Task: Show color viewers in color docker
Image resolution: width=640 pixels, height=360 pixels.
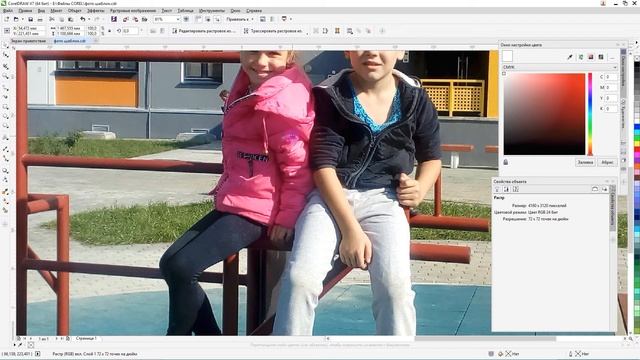Action: (591, 57)
